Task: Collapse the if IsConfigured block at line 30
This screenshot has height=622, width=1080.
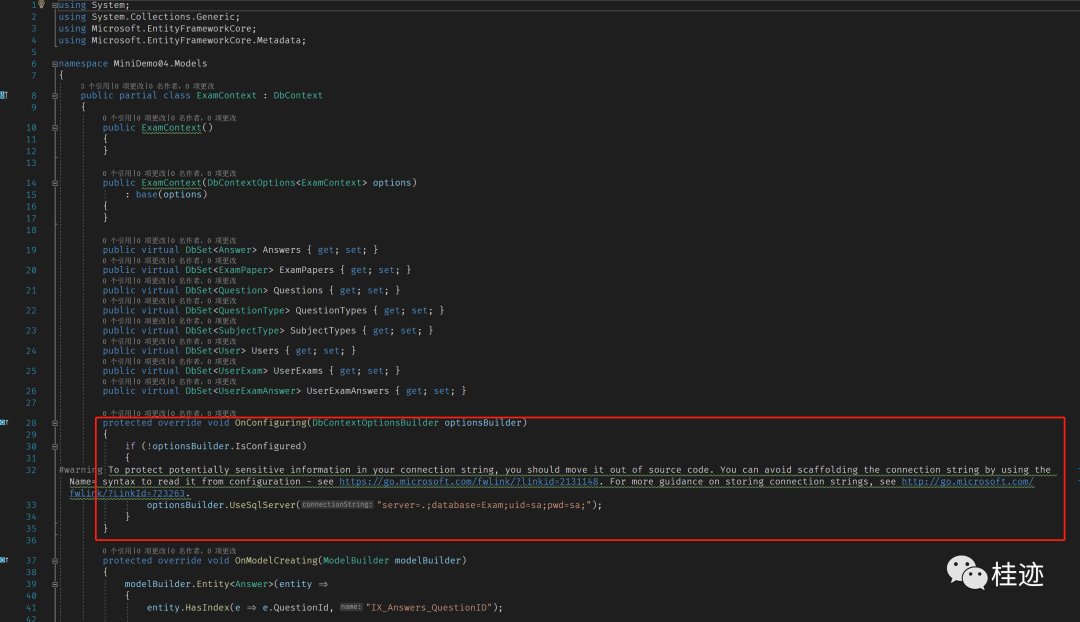Action: 55,446
